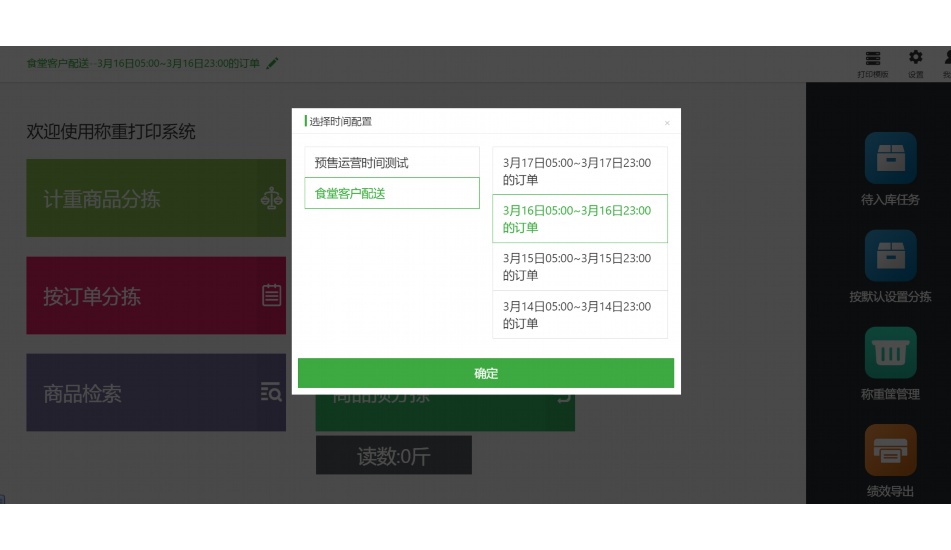This screenshot has height=550, width=951.
Task: Open 按默认设置分拣 sidebar icon
Action: (x=890, y=256)
